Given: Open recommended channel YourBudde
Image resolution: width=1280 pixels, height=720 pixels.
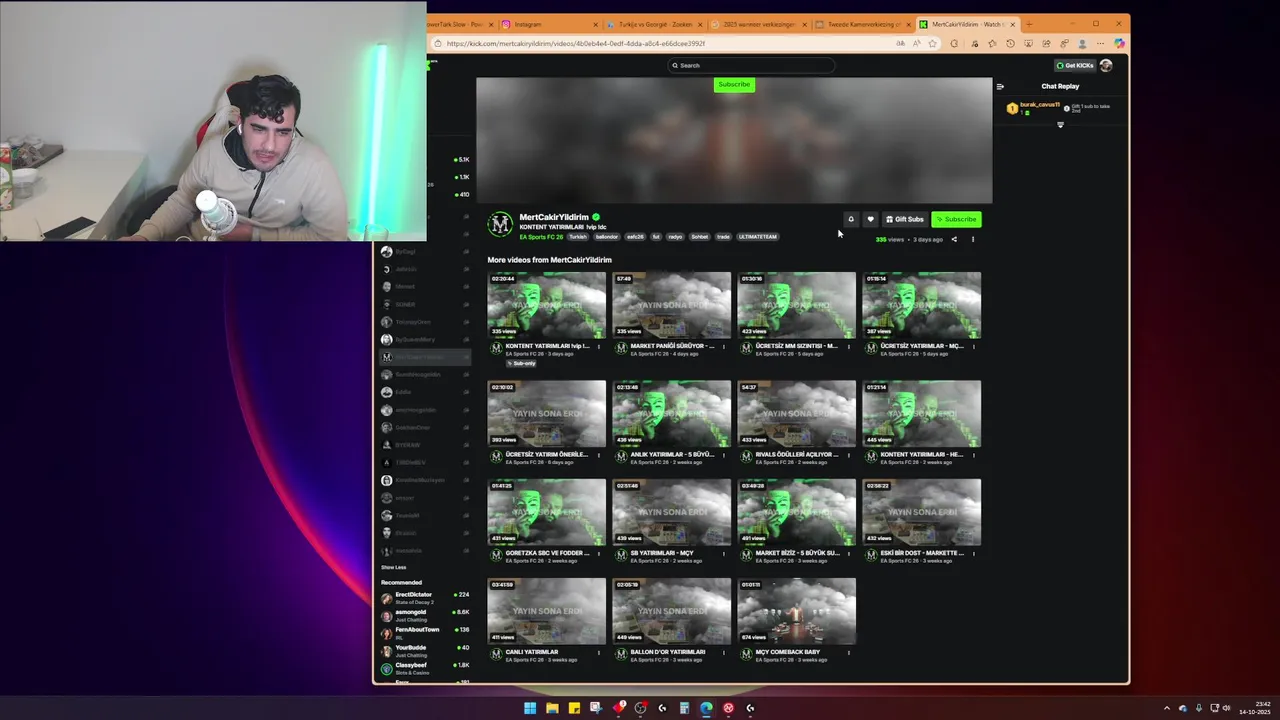Looking at the screenshot, I should coord(425,650).
